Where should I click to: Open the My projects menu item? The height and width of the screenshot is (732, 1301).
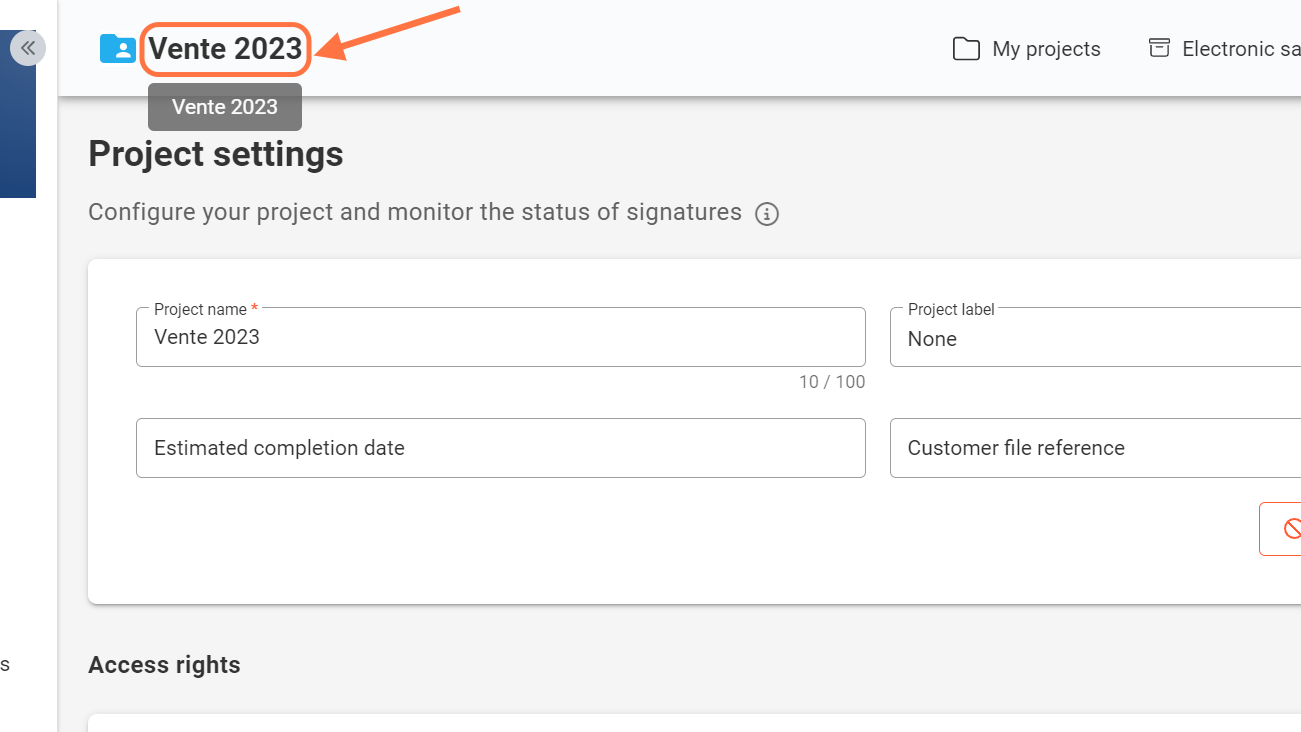point(1046,49)
